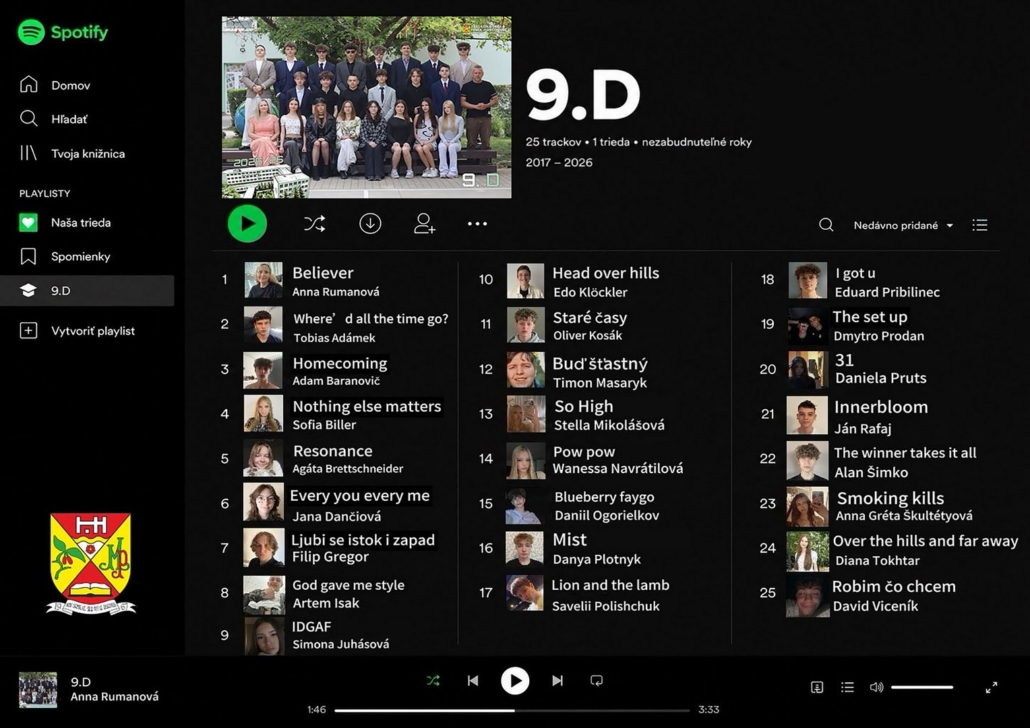Open the queue icon in player bar
The image size is (1030, 728).
pyautogui.click(x=847, y=687)
